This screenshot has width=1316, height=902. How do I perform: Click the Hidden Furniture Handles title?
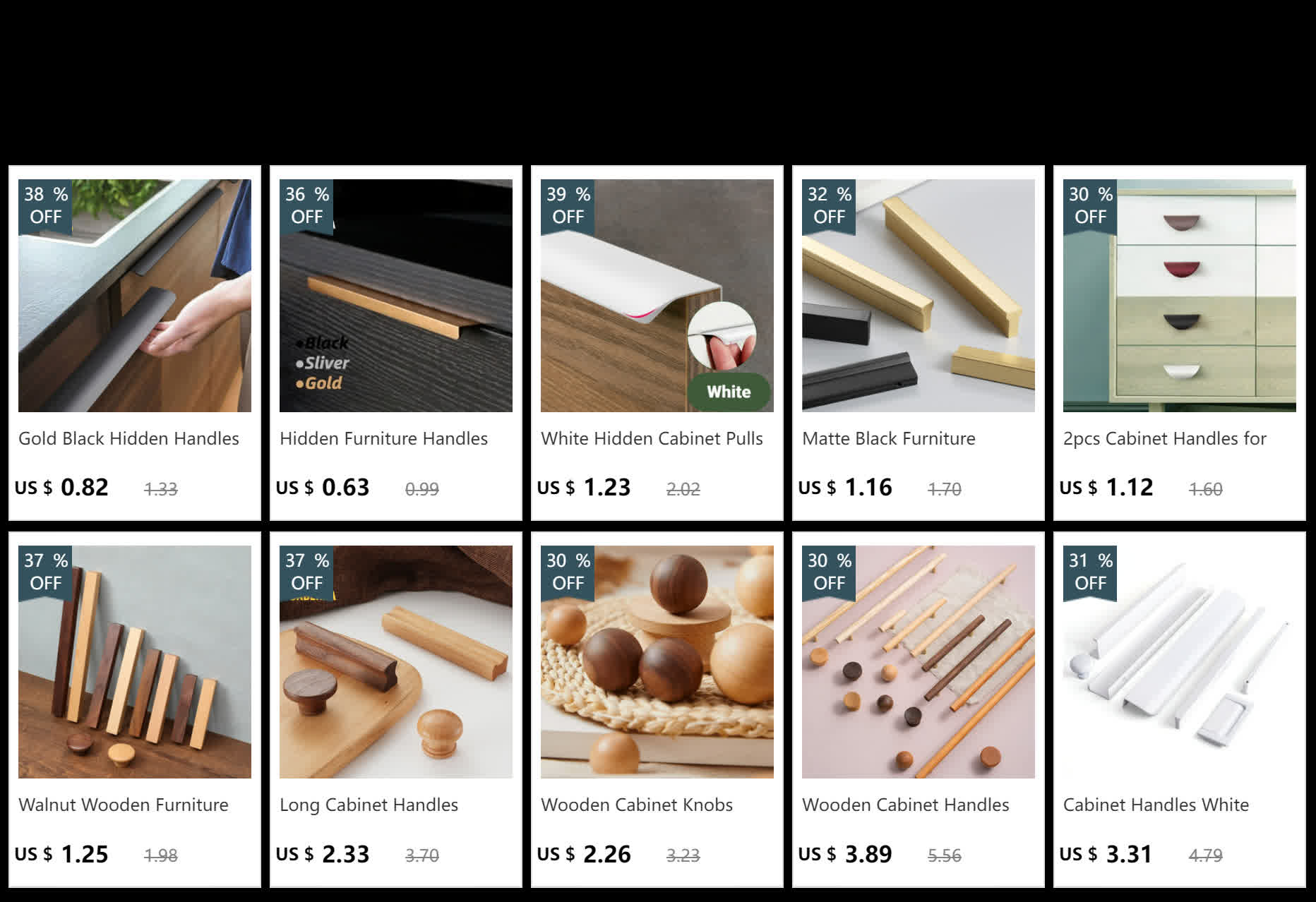[383, 438]
